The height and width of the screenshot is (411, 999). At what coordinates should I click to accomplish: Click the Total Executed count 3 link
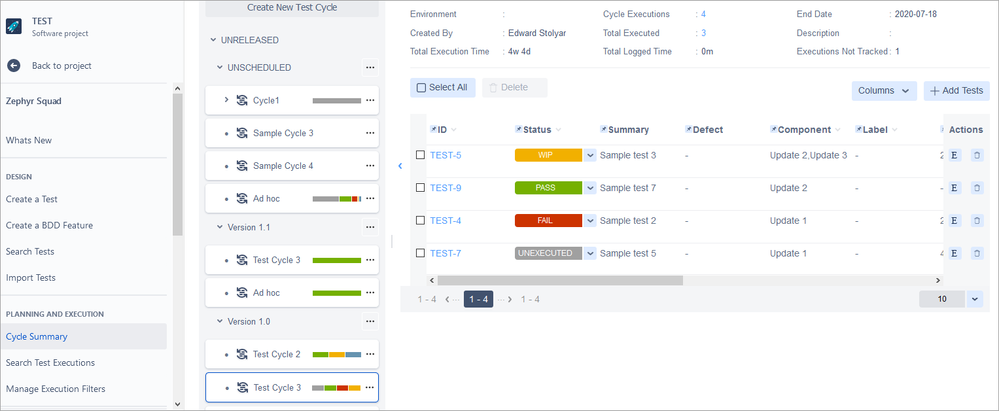point(703,33)
